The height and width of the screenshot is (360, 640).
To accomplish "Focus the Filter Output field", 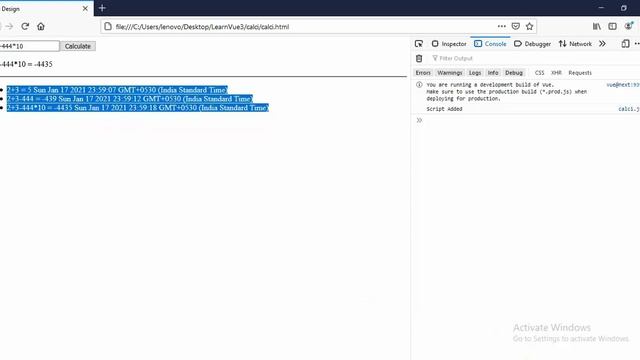I will pos(535,58).
